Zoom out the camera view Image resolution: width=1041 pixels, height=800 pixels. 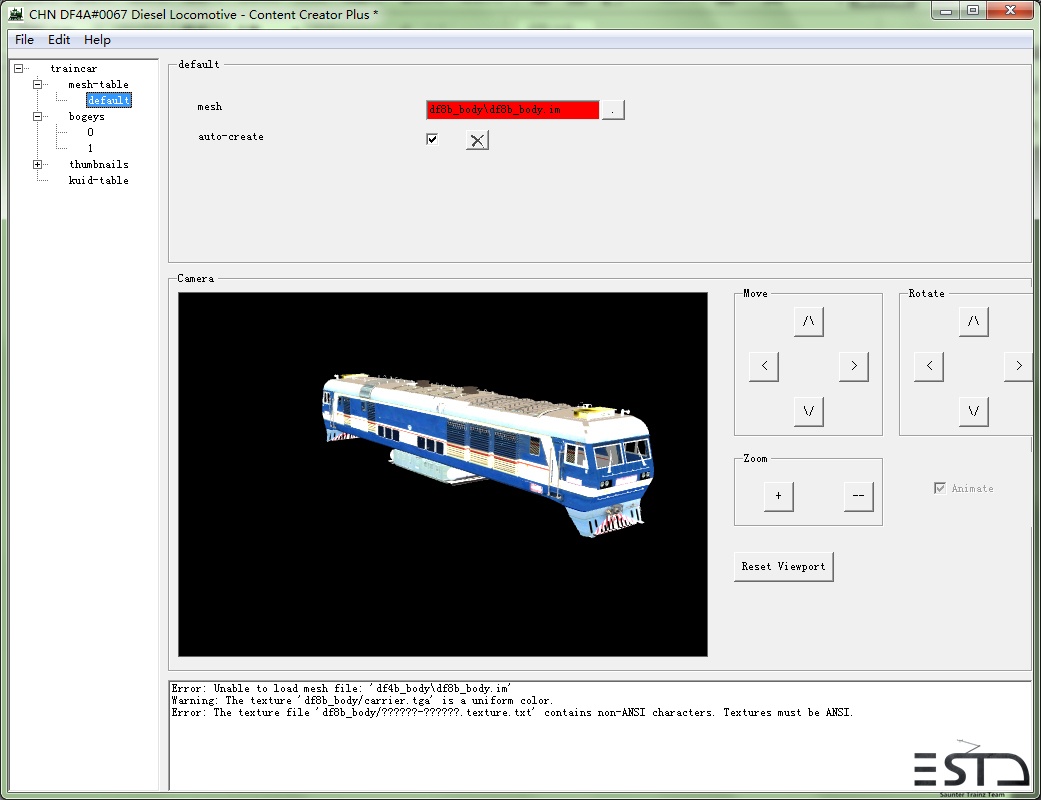(858, 496)
